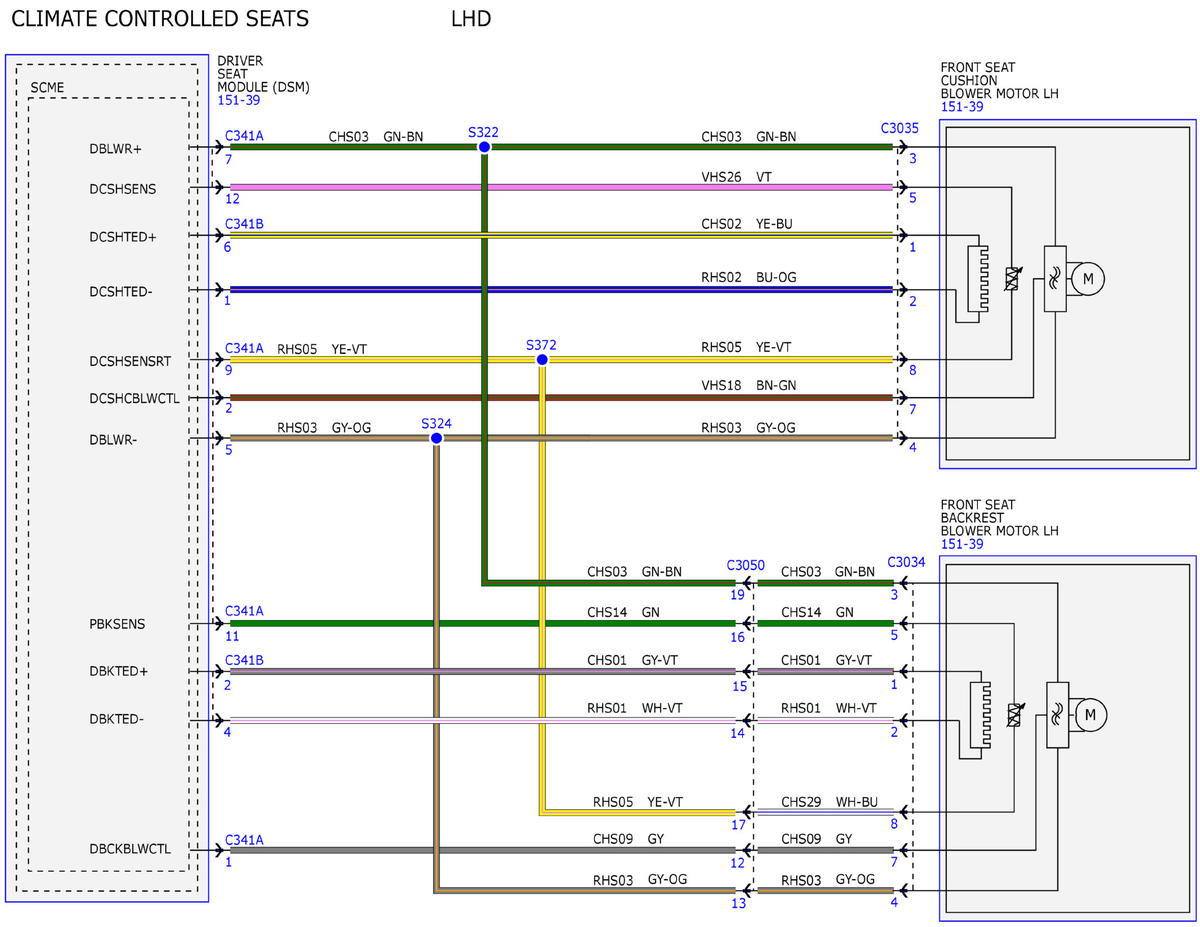Click the S322 splice dot

click(x=484, y=147)
